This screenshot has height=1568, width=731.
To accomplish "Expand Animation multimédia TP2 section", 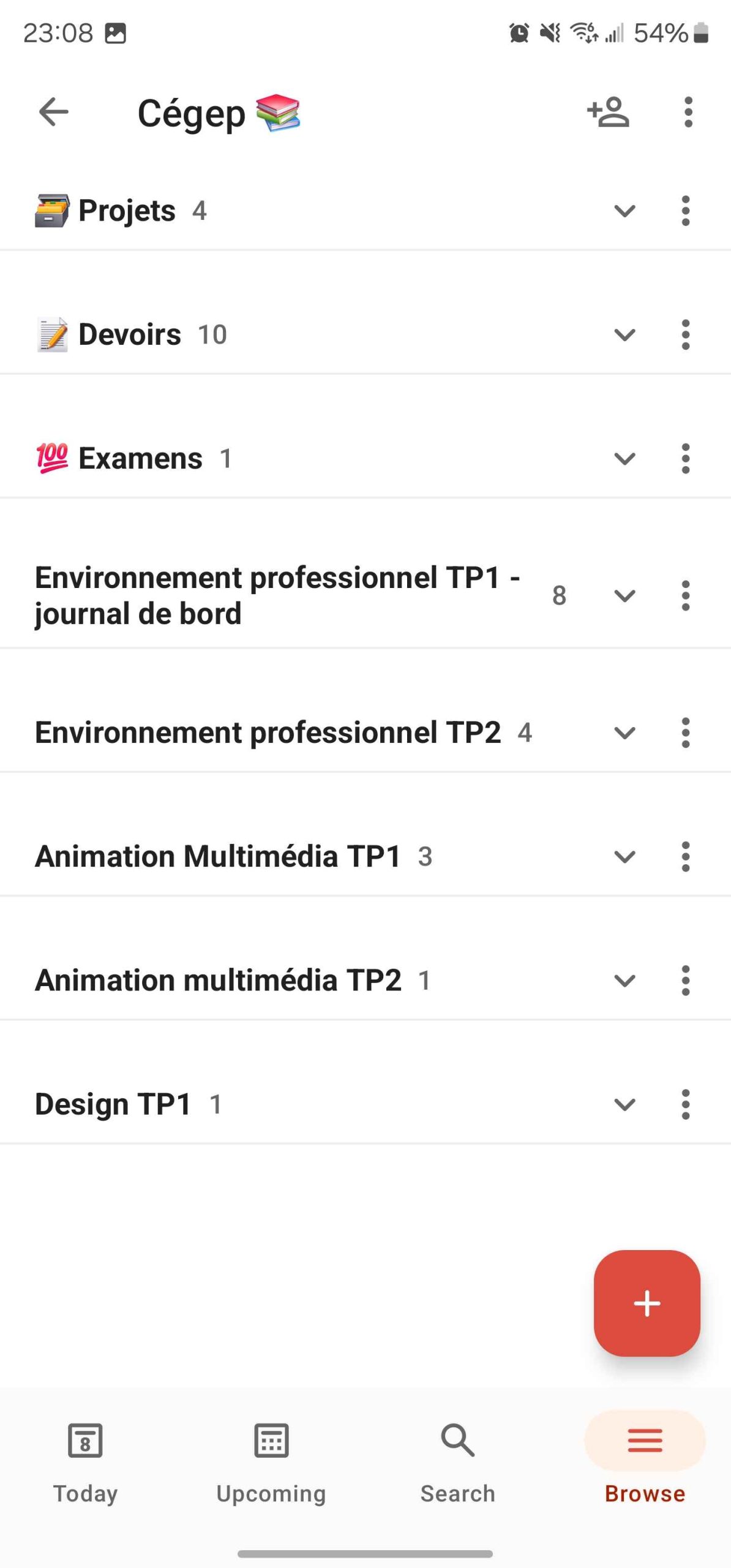I will (624, 981).
